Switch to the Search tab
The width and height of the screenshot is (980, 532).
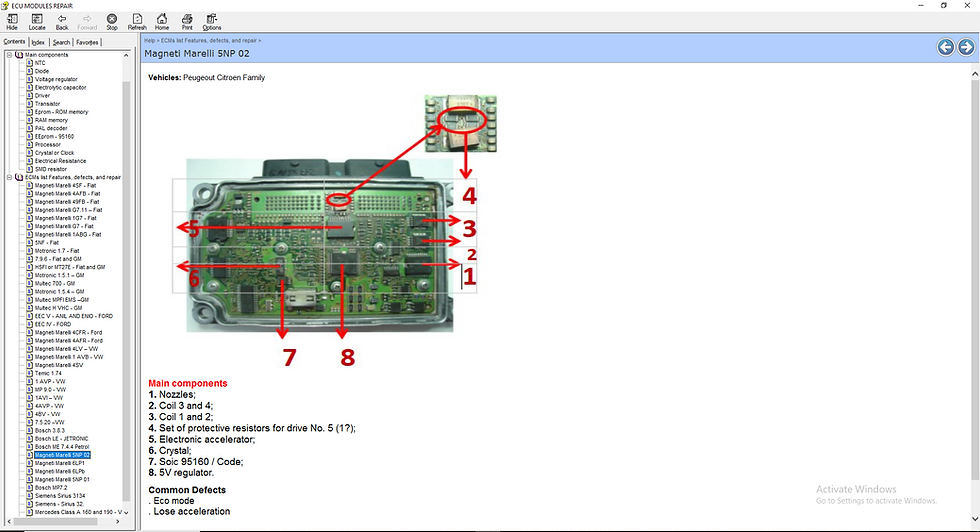[x=61, y=43]
